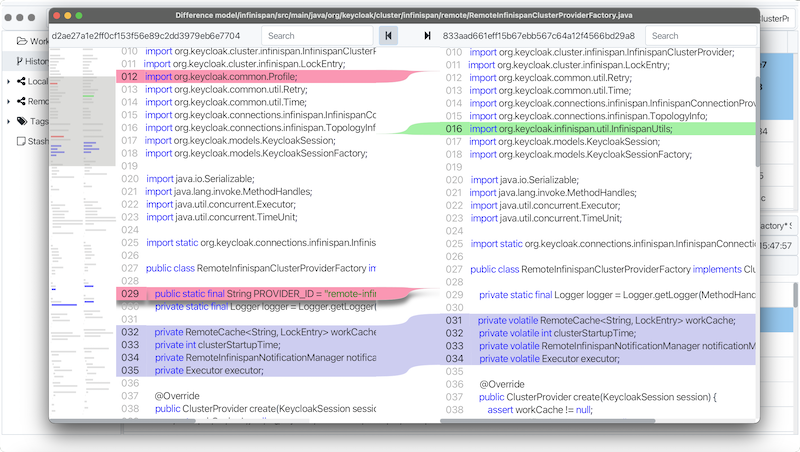Jump to the previous difference
This screenshot has width=800, height=452.
pos(388,36)
